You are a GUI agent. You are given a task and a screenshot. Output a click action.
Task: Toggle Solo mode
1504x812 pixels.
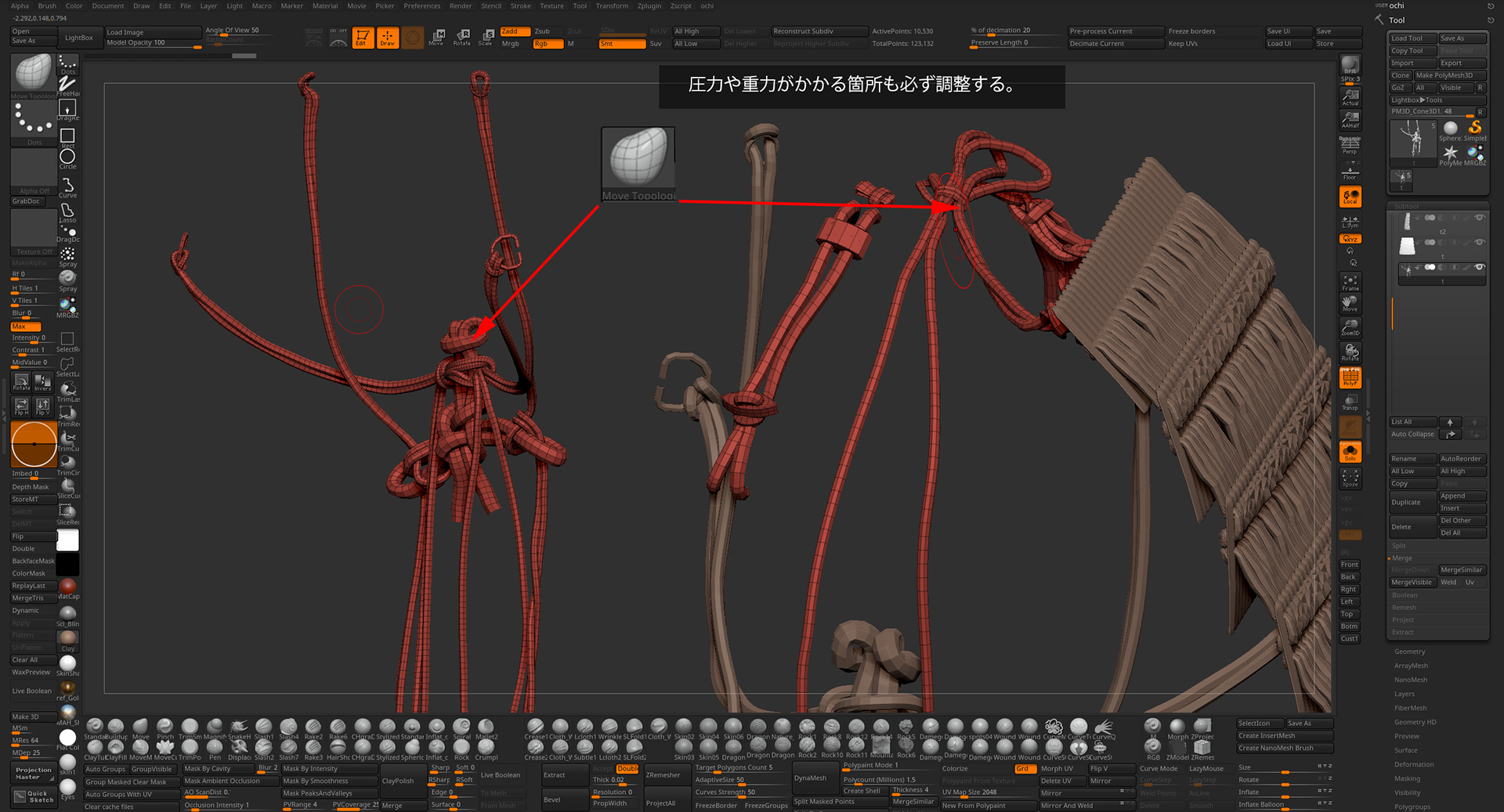pos(1350,452)
